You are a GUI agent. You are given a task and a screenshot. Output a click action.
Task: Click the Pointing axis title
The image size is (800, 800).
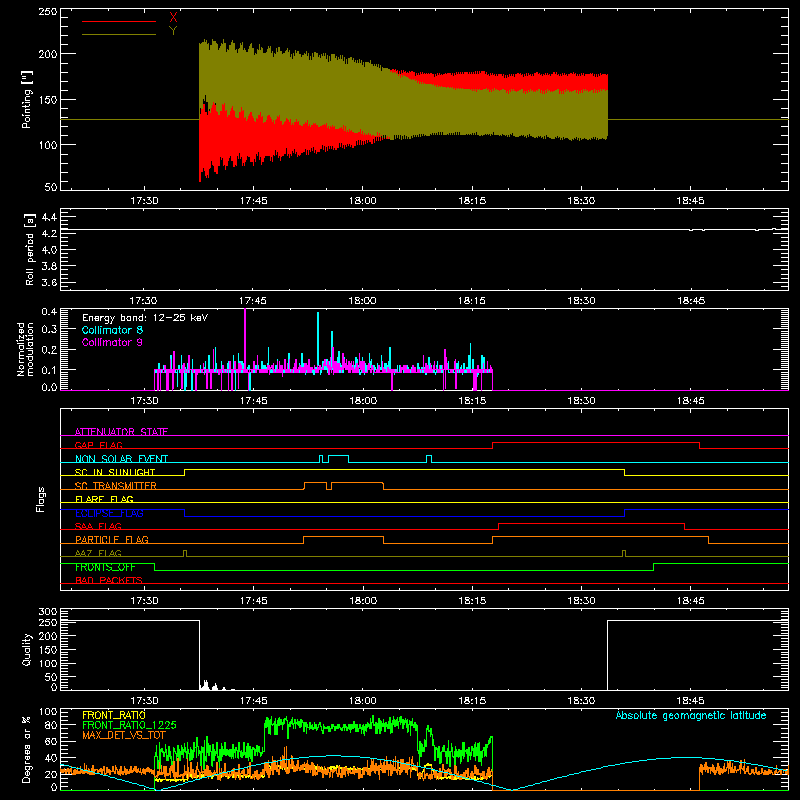(27, 99)
